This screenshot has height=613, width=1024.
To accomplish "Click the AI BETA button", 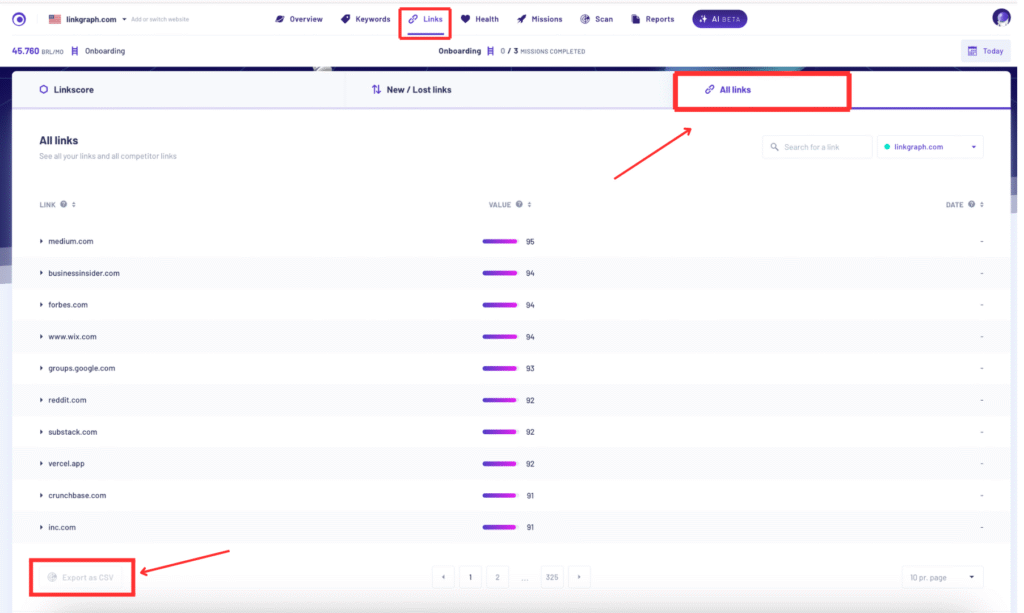I will (720, 19).
